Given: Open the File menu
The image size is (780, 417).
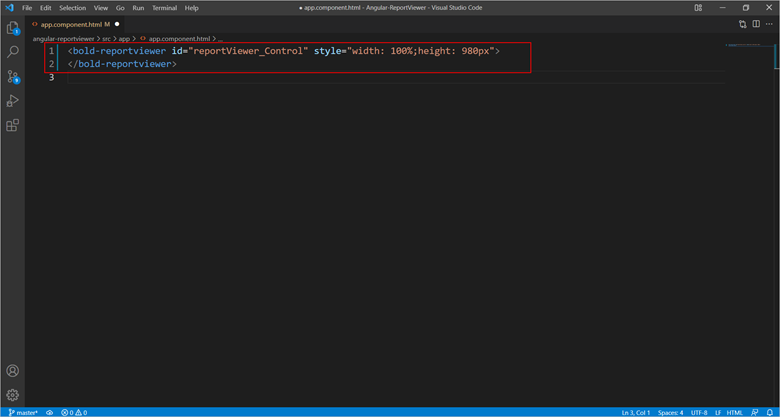Looking at the screenshot, I should point(27,8).
